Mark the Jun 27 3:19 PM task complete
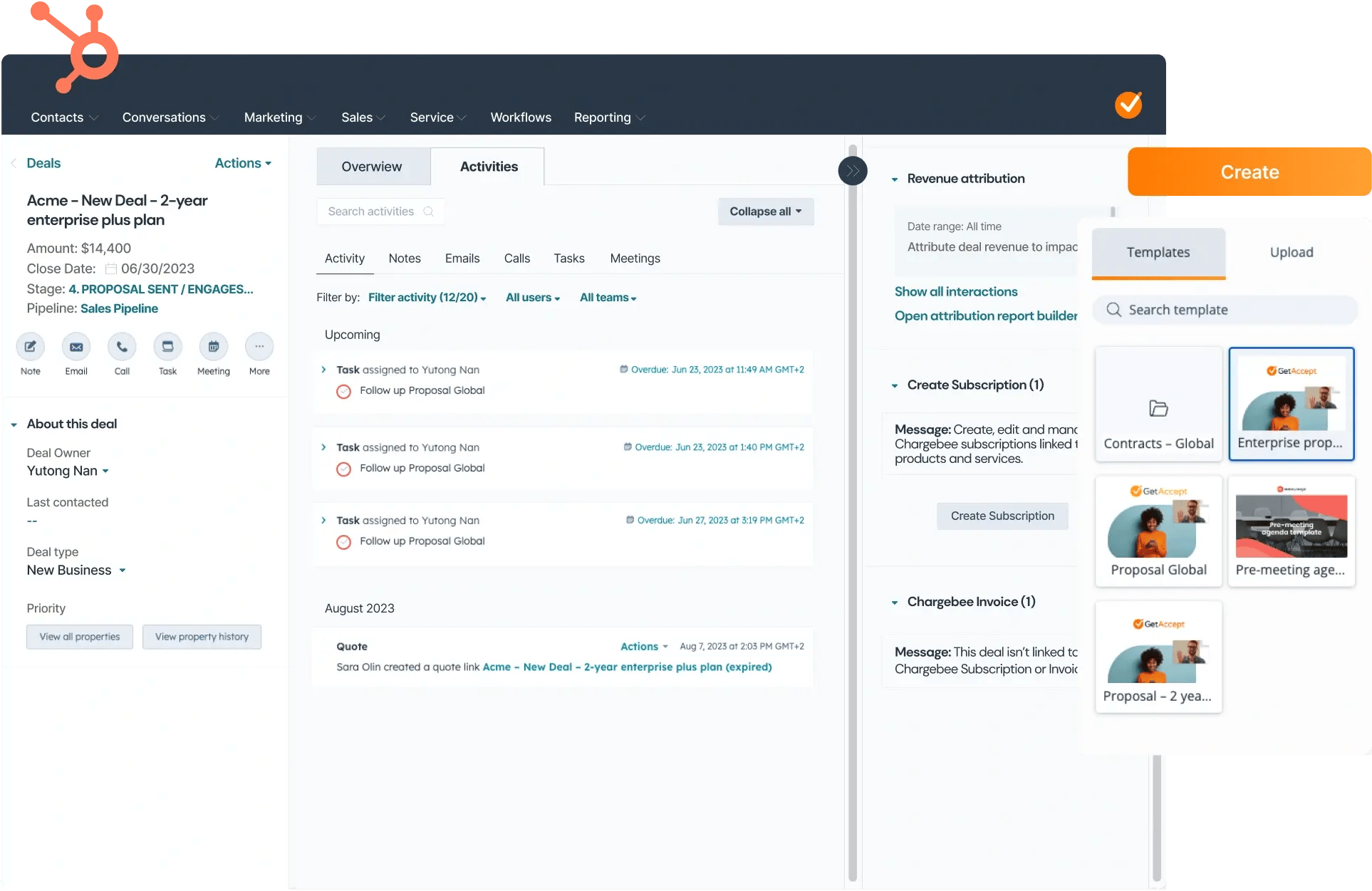 (343, 542)
